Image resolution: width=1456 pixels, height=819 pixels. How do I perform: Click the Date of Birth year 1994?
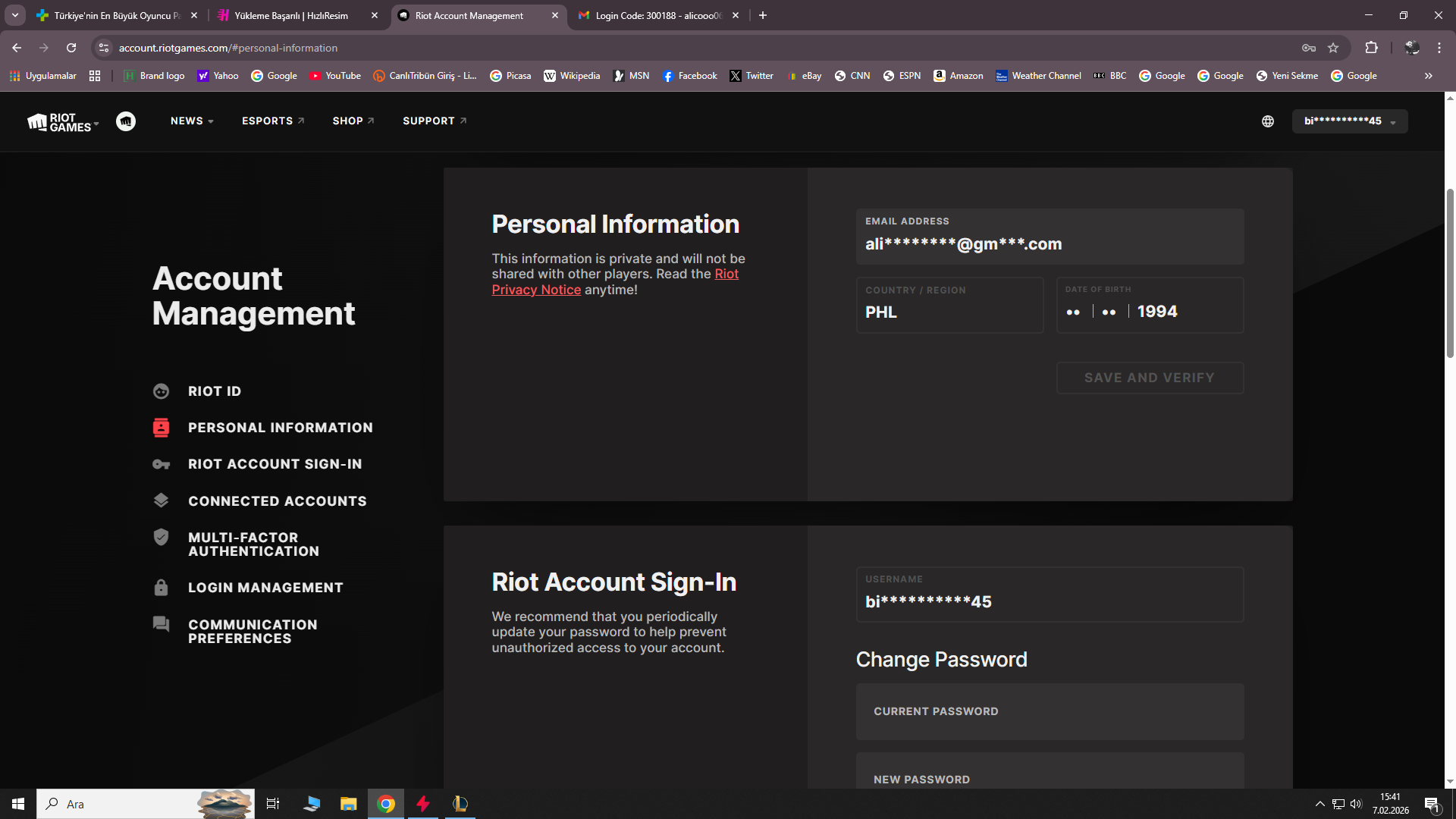[x=1157, y=312]
